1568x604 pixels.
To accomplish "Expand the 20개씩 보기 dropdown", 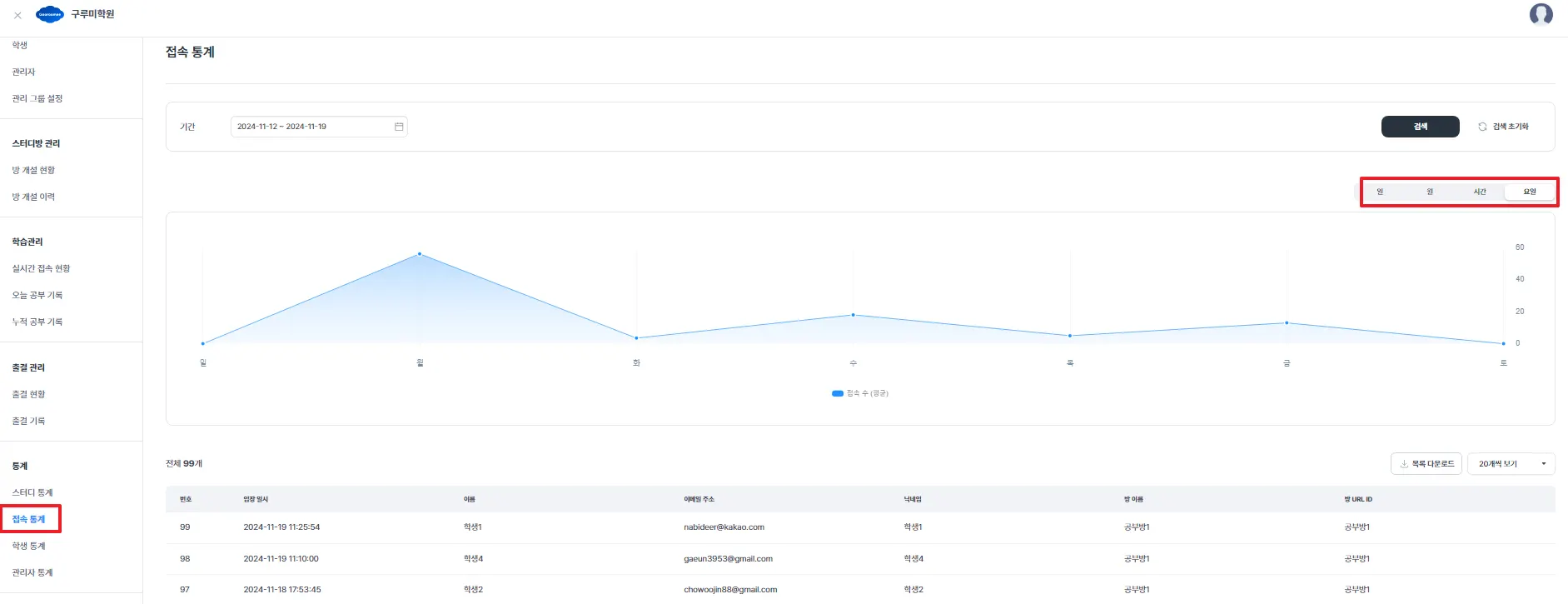I will pyautogui.click(x=1511, y=464).
